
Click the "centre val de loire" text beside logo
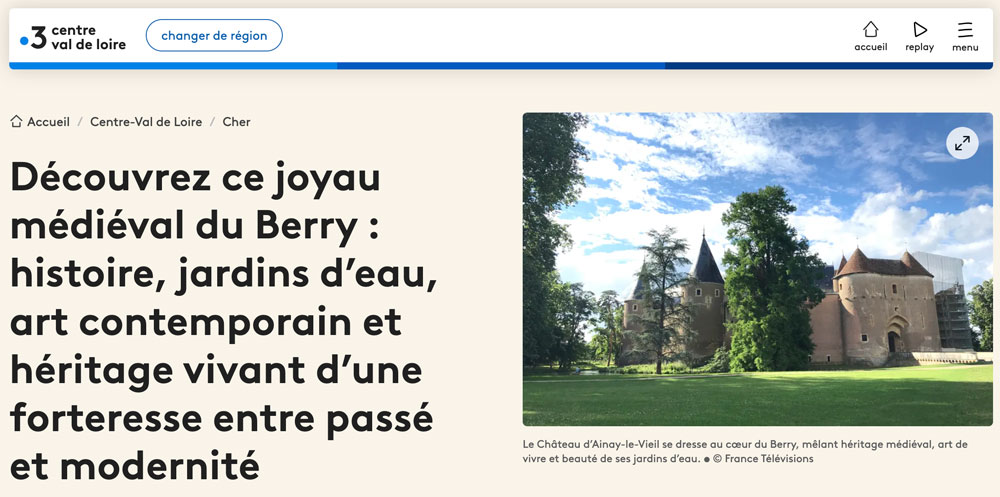point(88,37)
